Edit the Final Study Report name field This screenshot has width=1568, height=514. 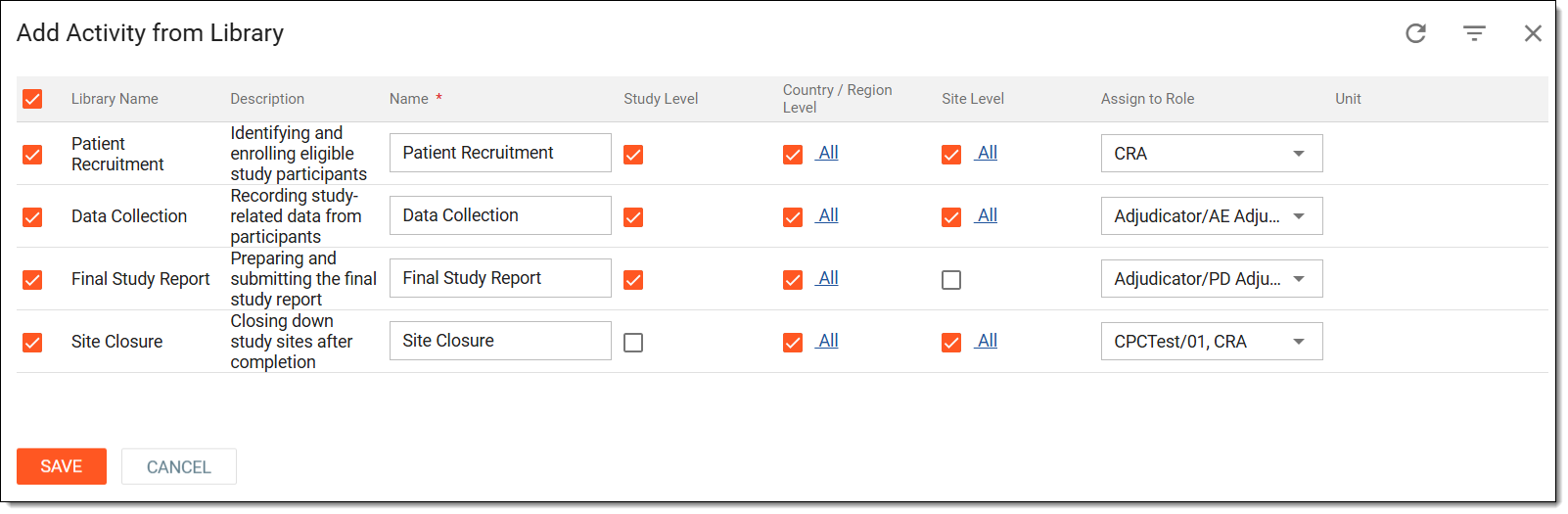coord(500,278)
